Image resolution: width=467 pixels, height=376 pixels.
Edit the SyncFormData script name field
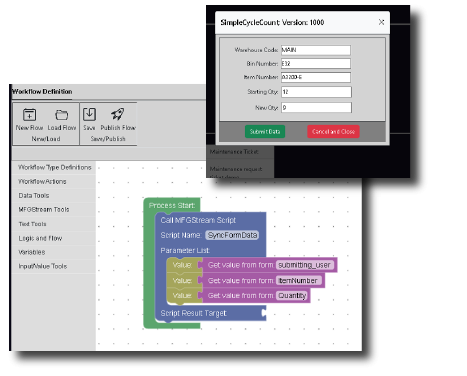pyautogui.click(x=232, y=235)
